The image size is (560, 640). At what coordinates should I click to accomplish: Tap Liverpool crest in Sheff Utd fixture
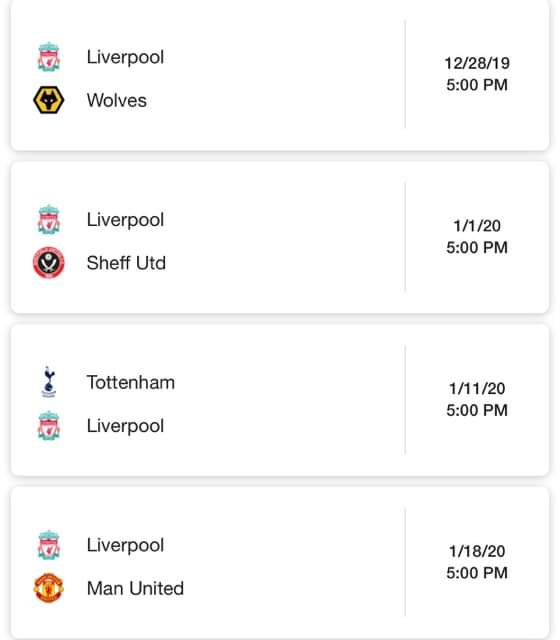(x=49, y=220)
